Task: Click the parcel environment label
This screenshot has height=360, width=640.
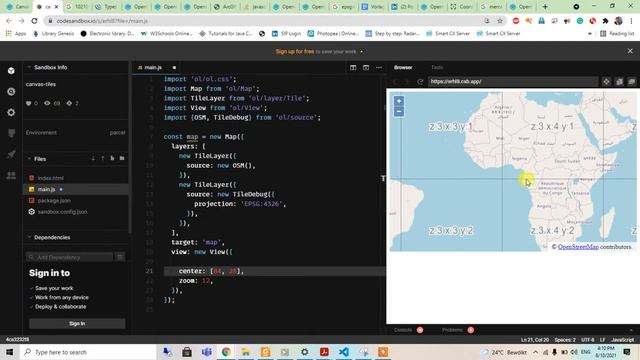Action: [117, 133]
